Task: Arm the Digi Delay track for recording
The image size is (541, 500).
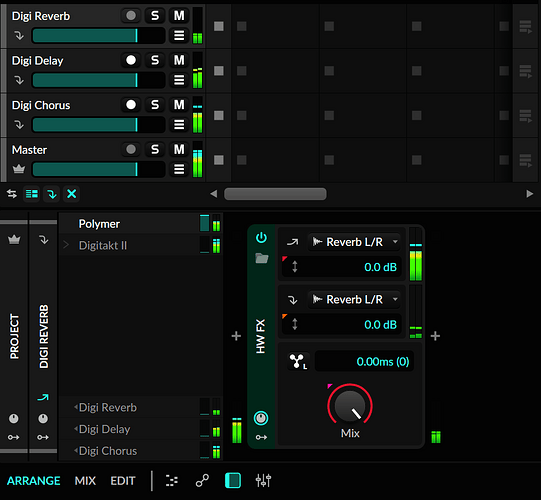Action: [x=131, y=60]
